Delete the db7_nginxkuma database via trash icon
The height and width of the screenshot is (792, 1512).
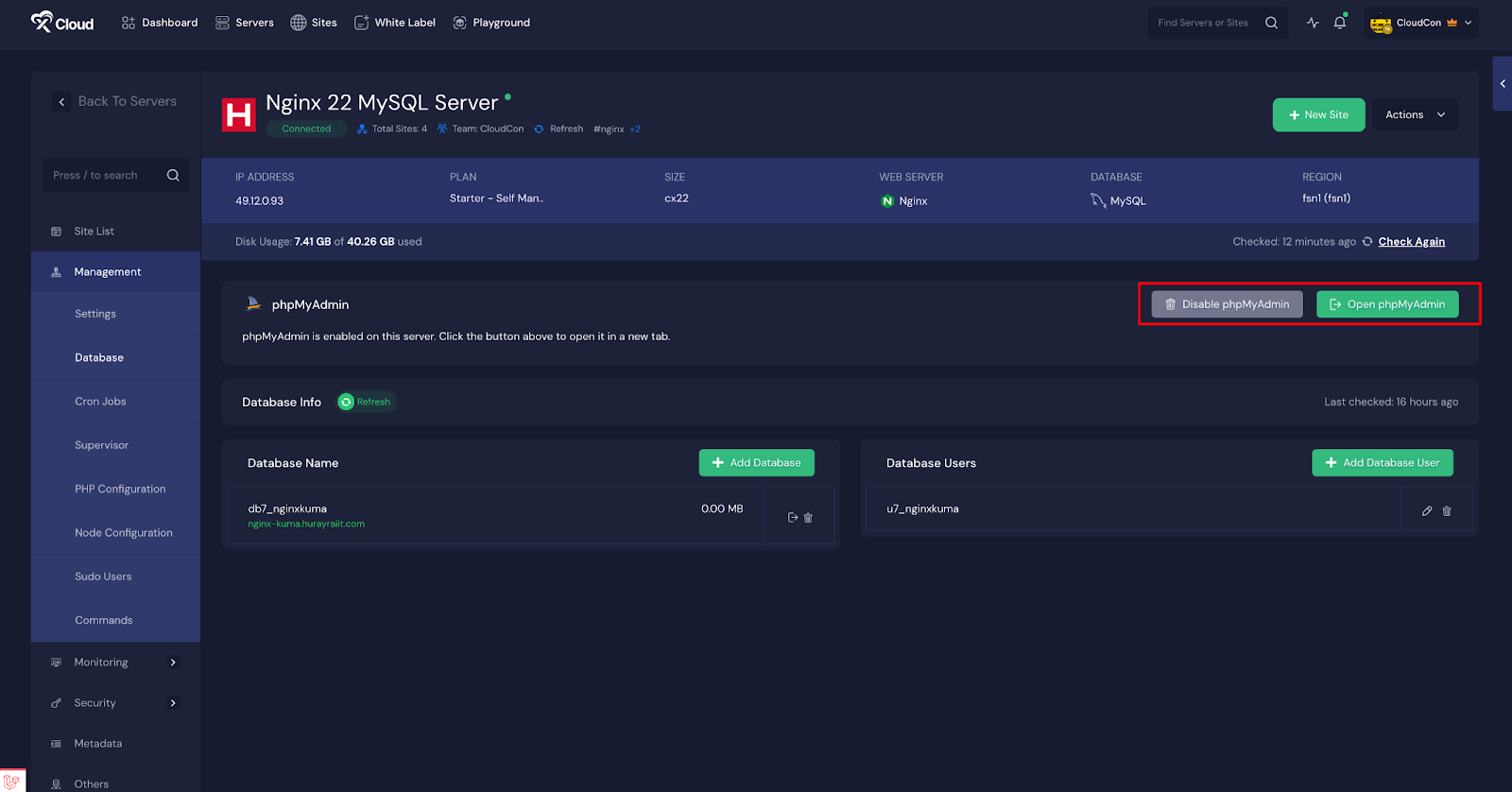pyautogui.click(x=808, y=518)
